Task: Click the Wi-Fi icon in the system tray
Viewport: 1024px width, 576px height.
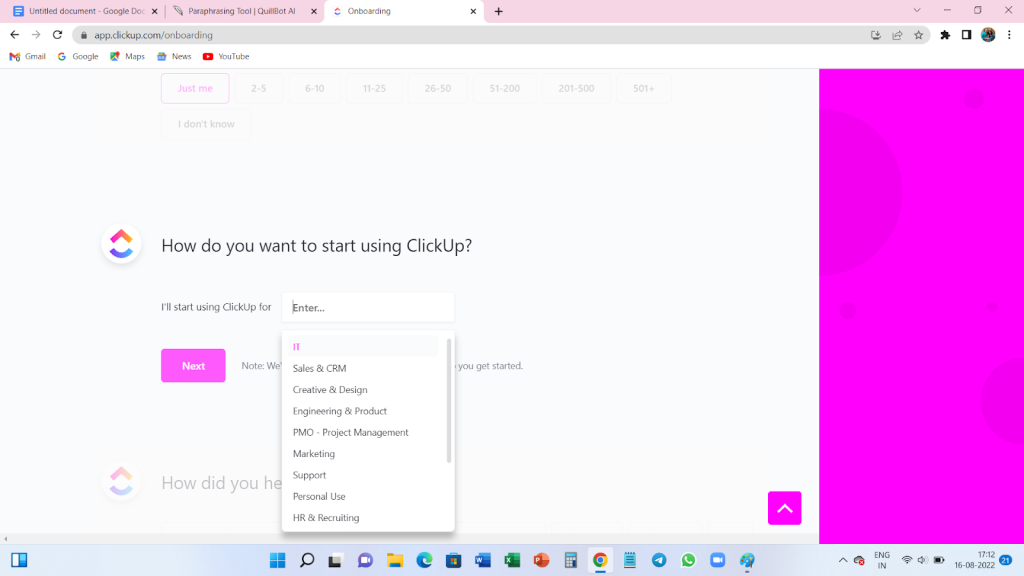Action: point(906,560)
